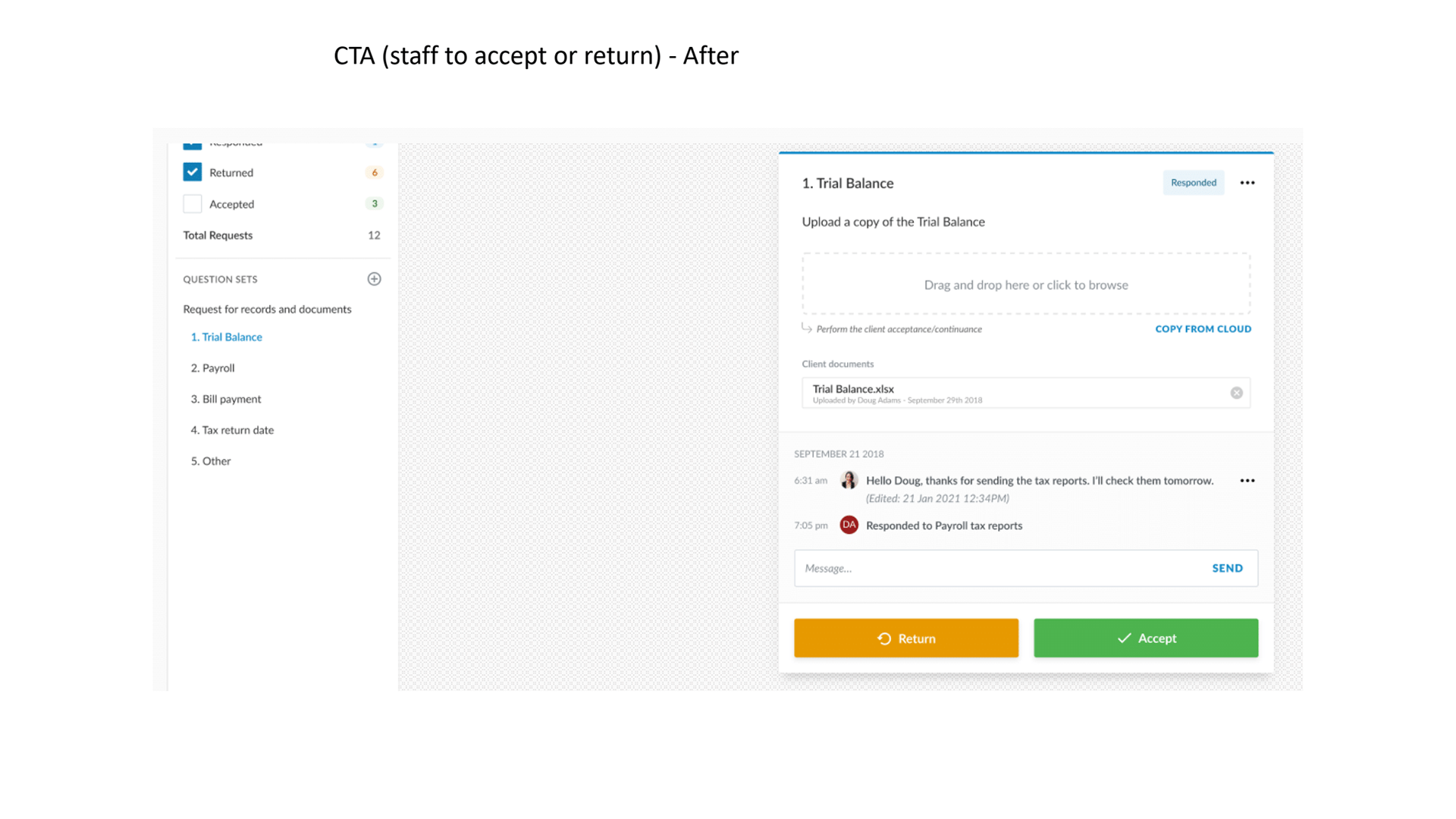Open the 3. Bill payment question
The width and height of the screenshot is (1456, 819).
(225, 399)
